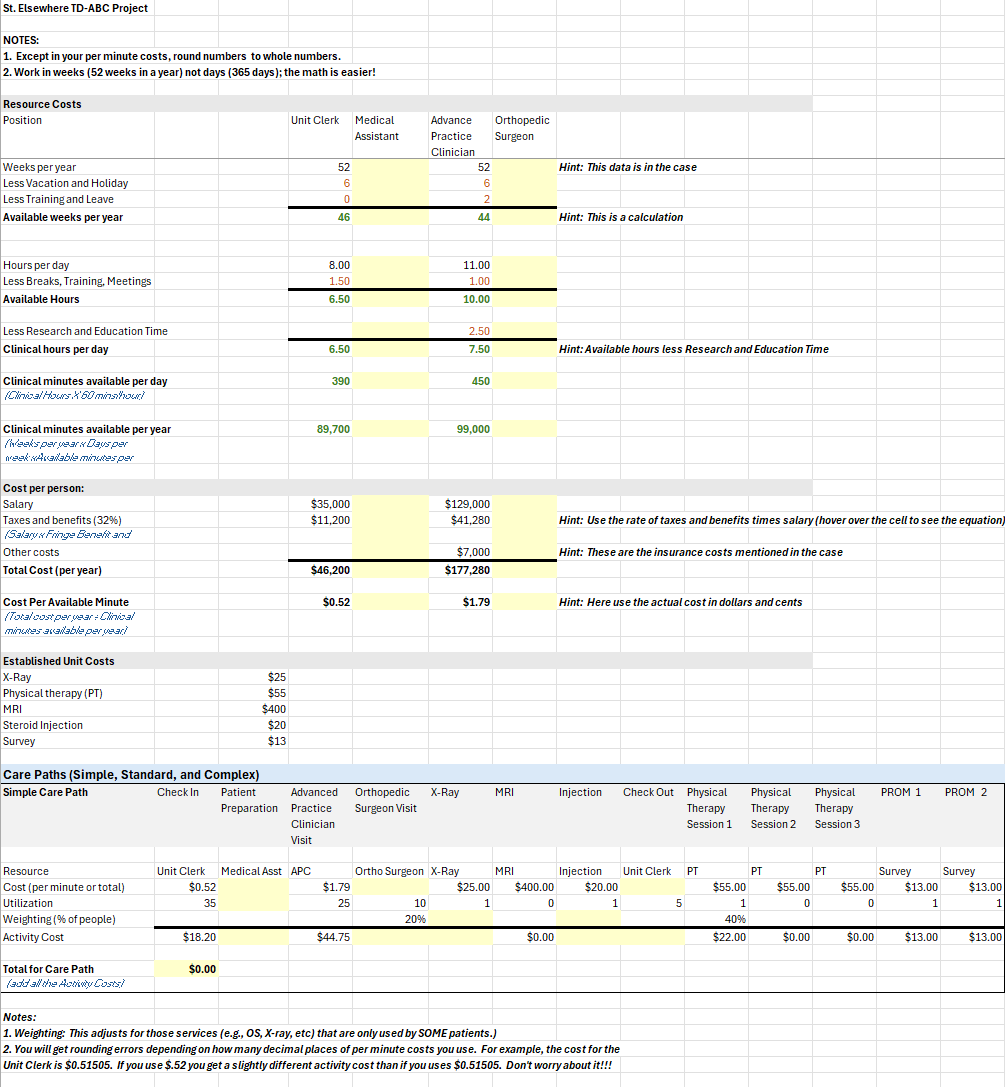Click X-Ray established unit cost $25
Screen dimensions: 1005x1087
click(x=253, y=677)
